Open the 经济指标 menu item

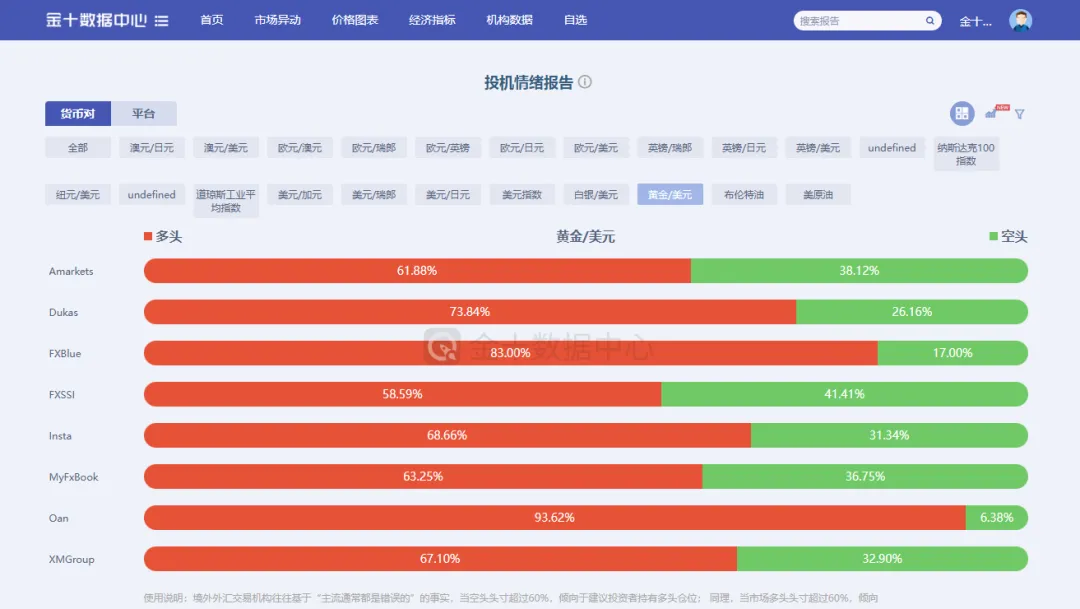pos(432,20)
